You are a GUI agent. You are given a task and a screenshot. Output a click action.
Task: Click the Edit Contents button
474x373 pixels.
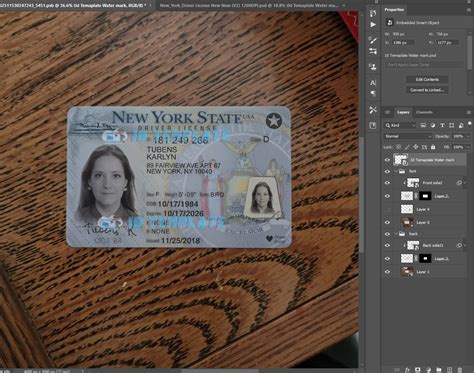click(x=427, y=80)
